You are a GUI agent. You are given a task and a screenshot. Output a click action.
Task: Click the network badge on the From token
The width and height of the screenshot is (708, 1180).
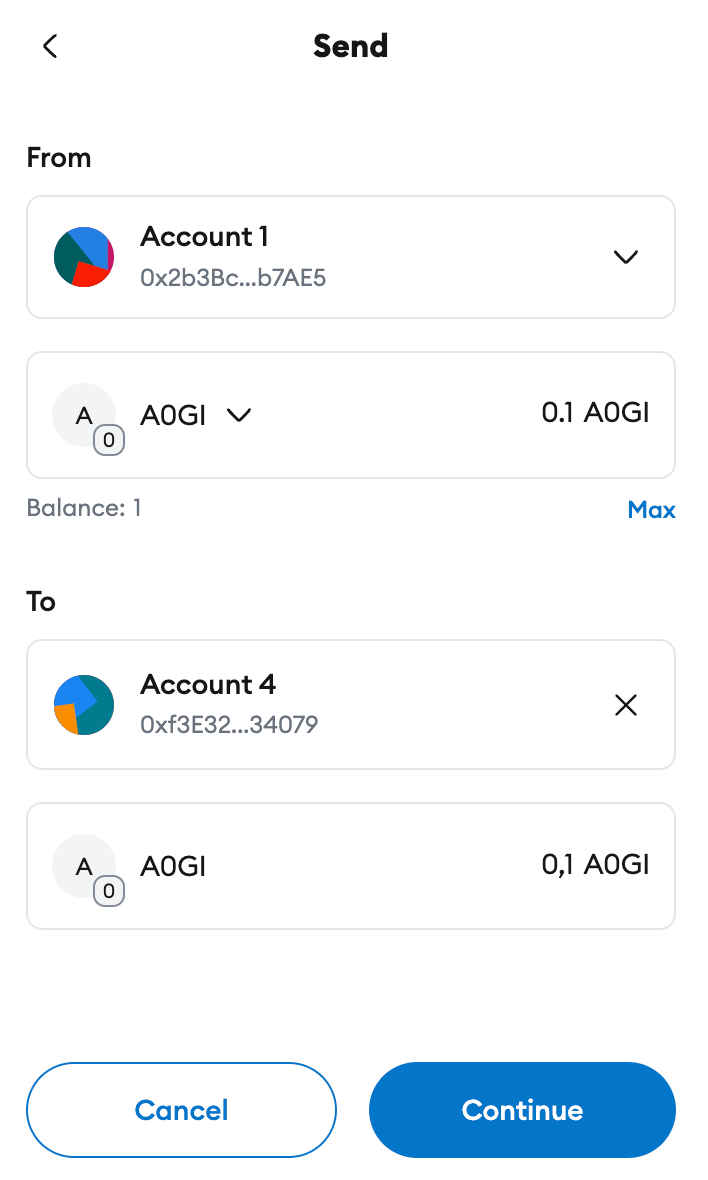(108, 439)
